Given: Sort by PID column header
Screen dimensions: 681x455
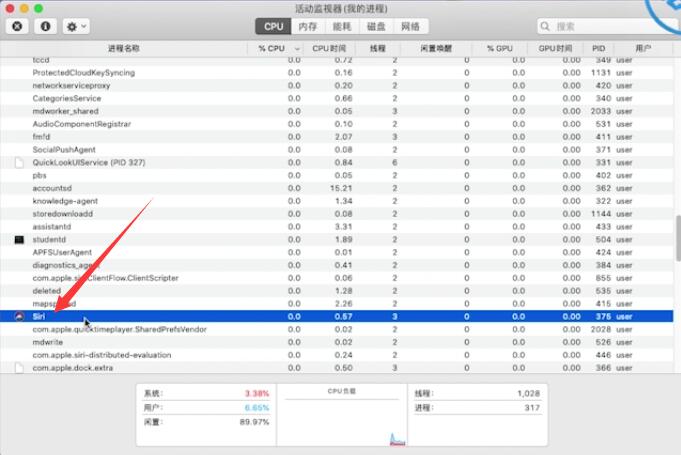Looking at the screenshot, I should 598,48.
